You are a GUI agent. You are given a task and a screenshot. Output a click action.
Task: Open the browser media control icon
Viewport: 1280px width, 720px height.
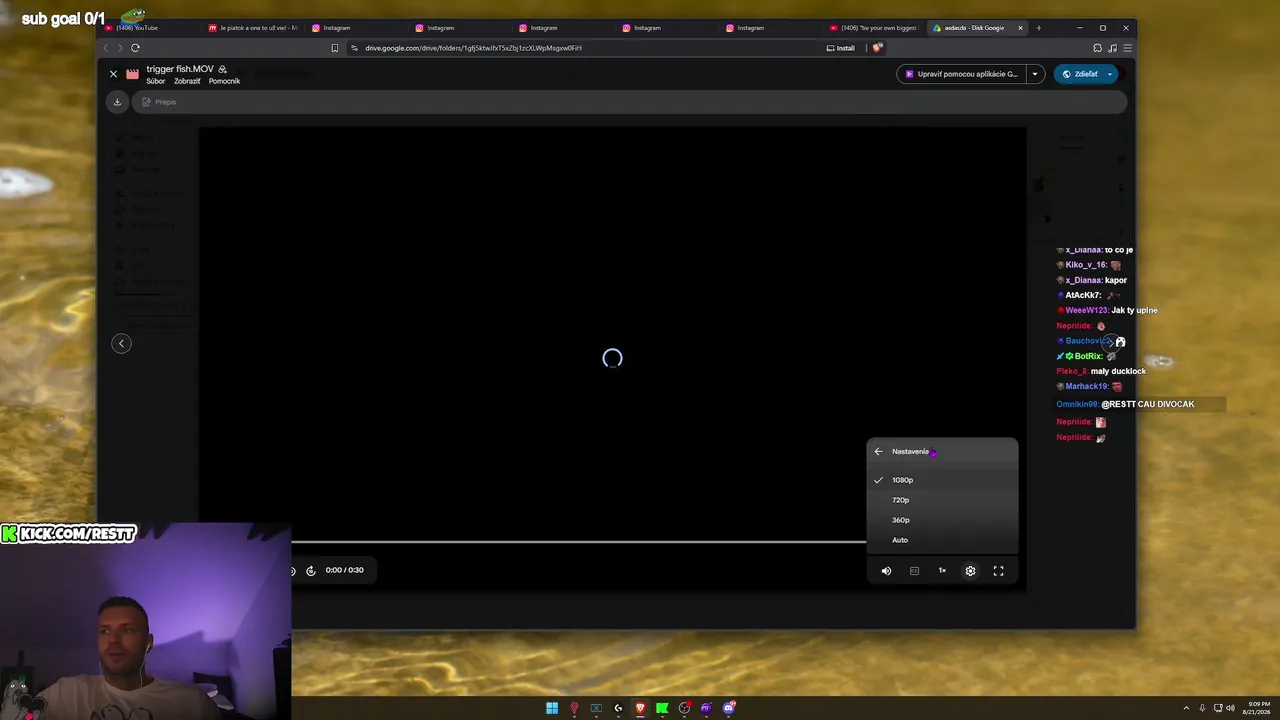(x=1112, y=48)
